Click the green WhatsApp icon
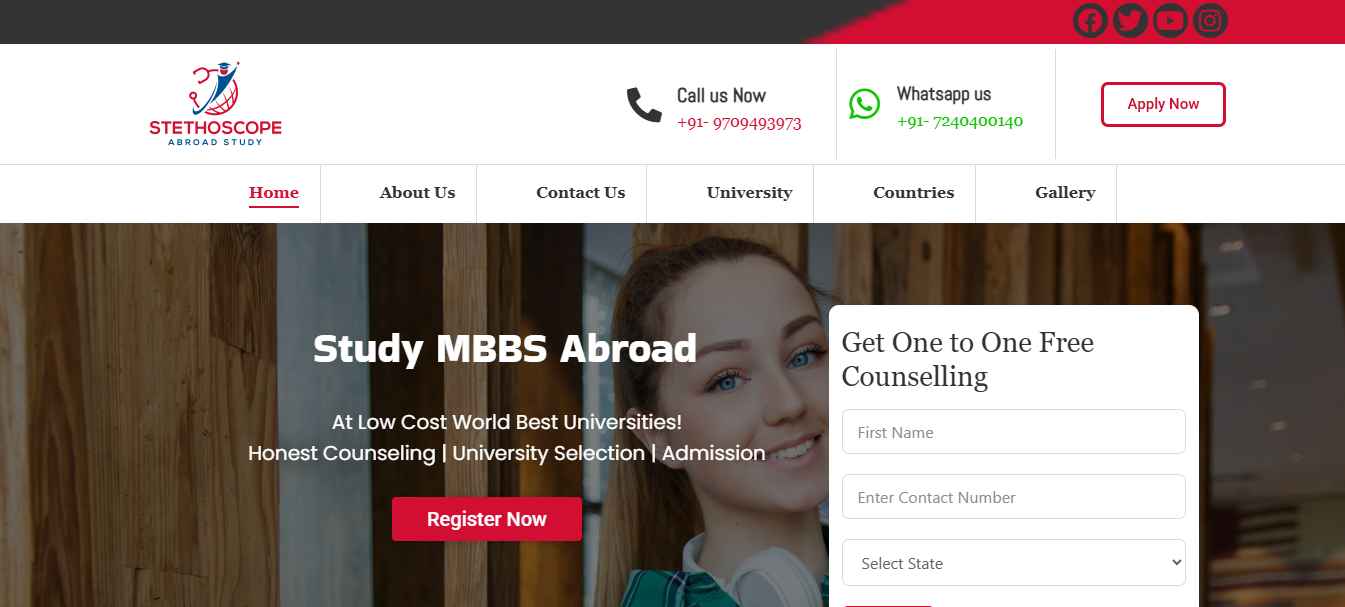Image resolution: width=1345 pixels, height=607 pixels. pos(865,104)
